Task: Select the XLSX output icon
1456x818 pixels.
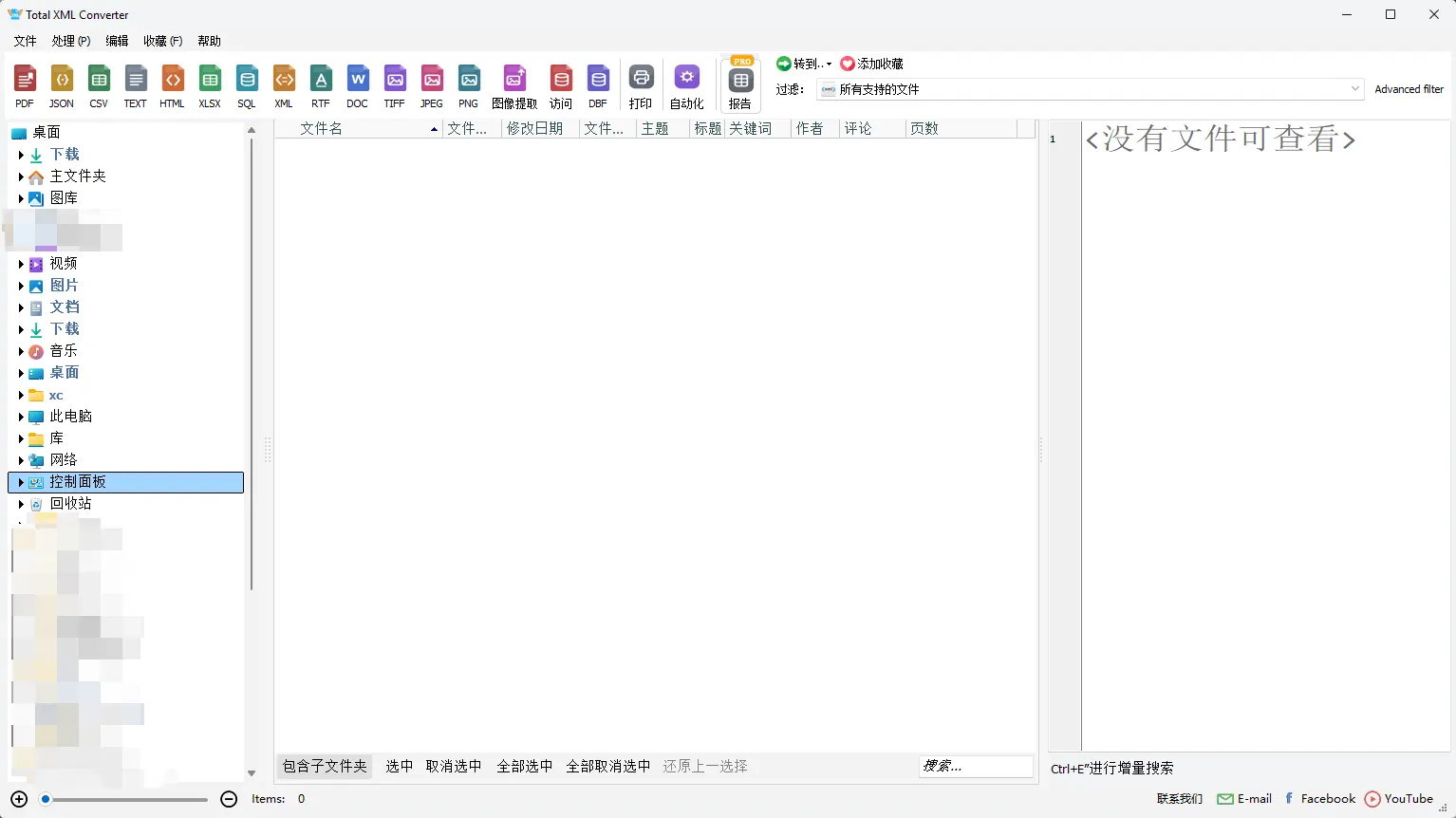Action: (210, 86)
